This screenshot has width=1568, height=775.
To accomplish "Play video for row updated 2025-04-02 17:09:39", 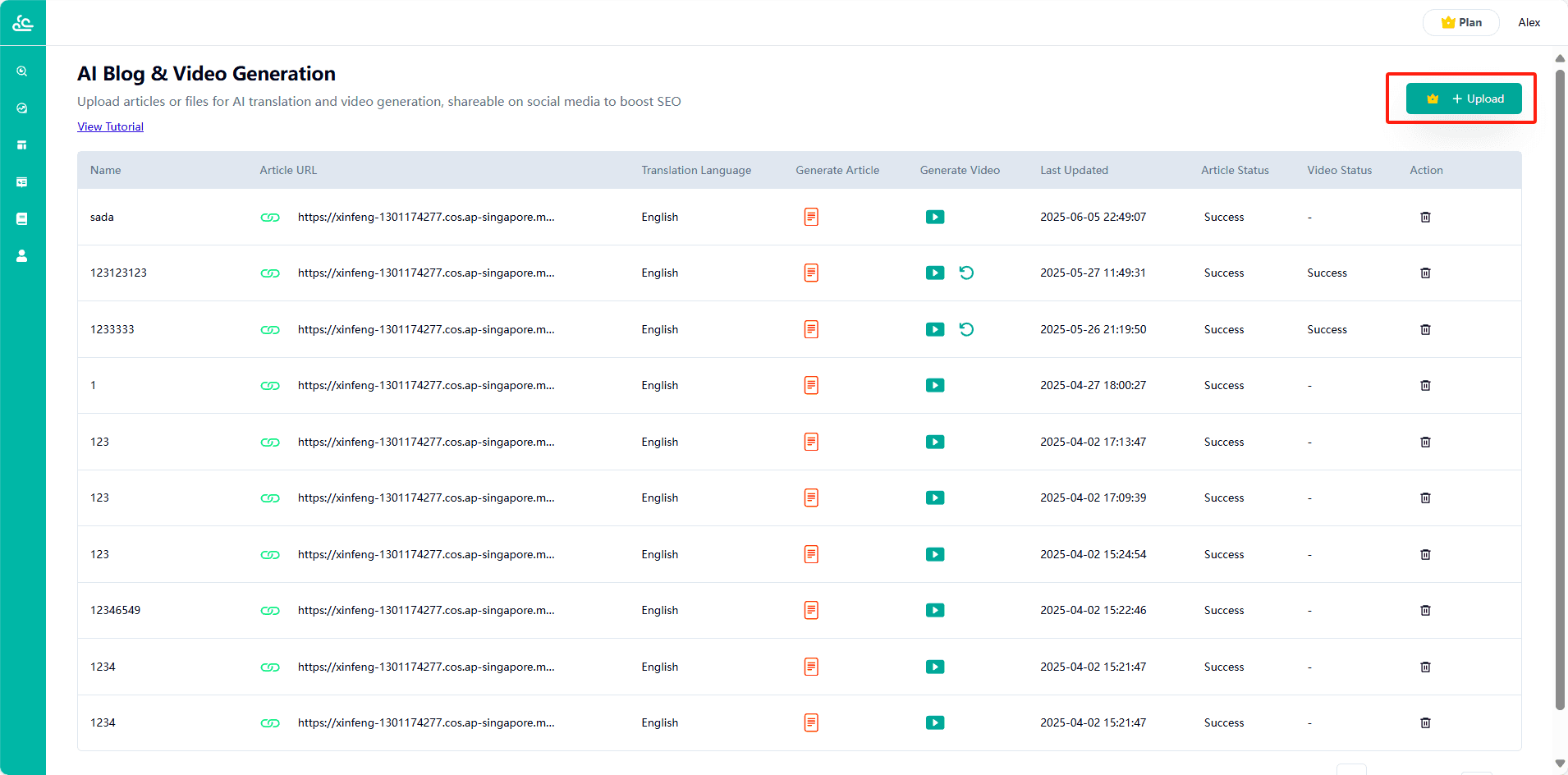I will tap(935, 498).
